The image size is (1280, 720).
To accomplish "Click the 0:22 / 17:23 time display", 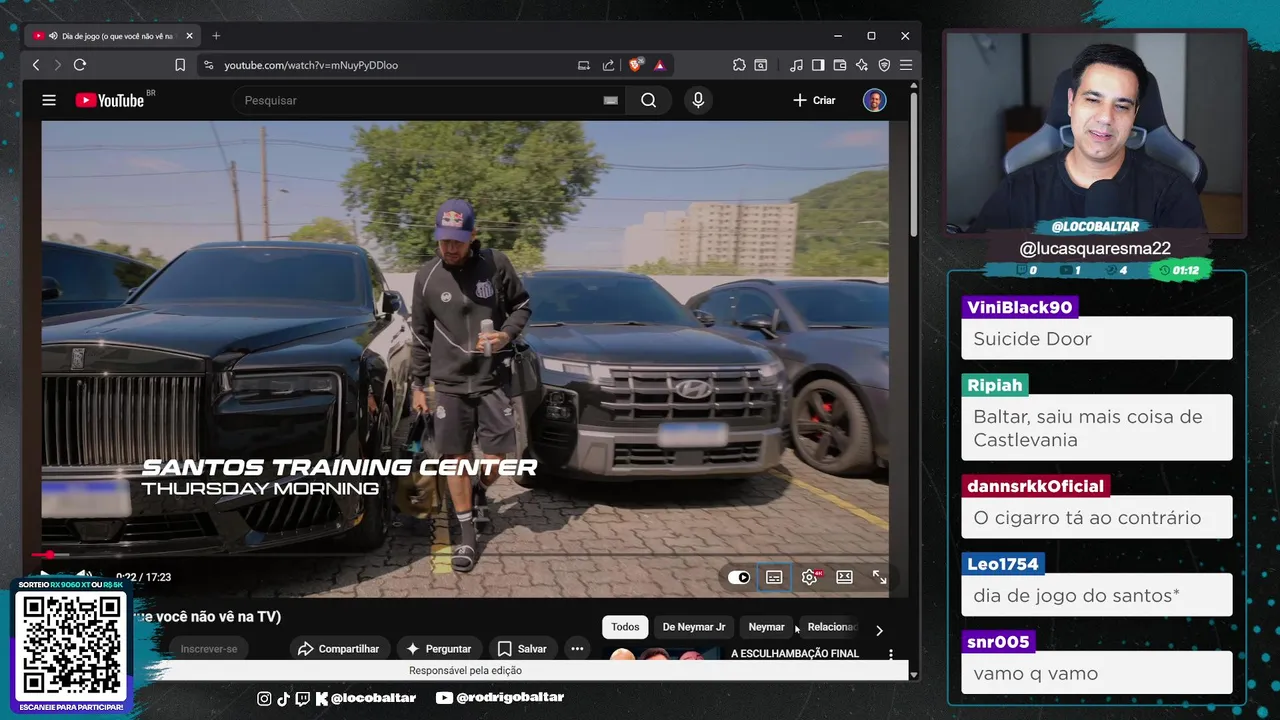I will [x=143, y=577].
